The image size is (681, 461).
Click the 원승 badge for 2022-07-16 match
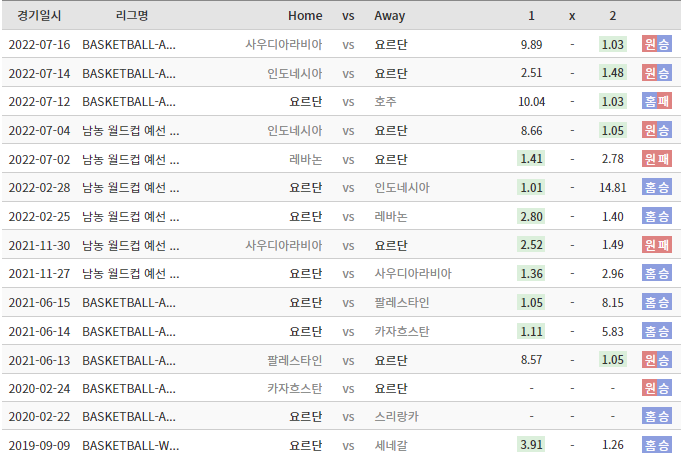pos(656,44)
